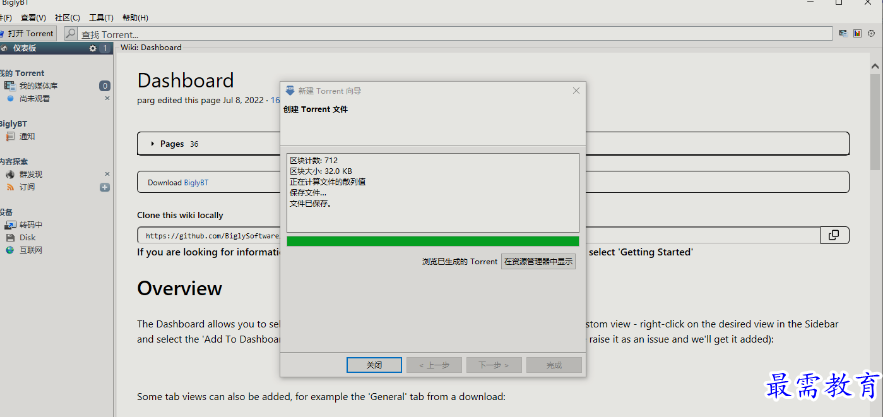Image resolution: width=888 pixels, height=417 pixels.
Task: Select 群发现 in the sidebar
Action: 31,175
